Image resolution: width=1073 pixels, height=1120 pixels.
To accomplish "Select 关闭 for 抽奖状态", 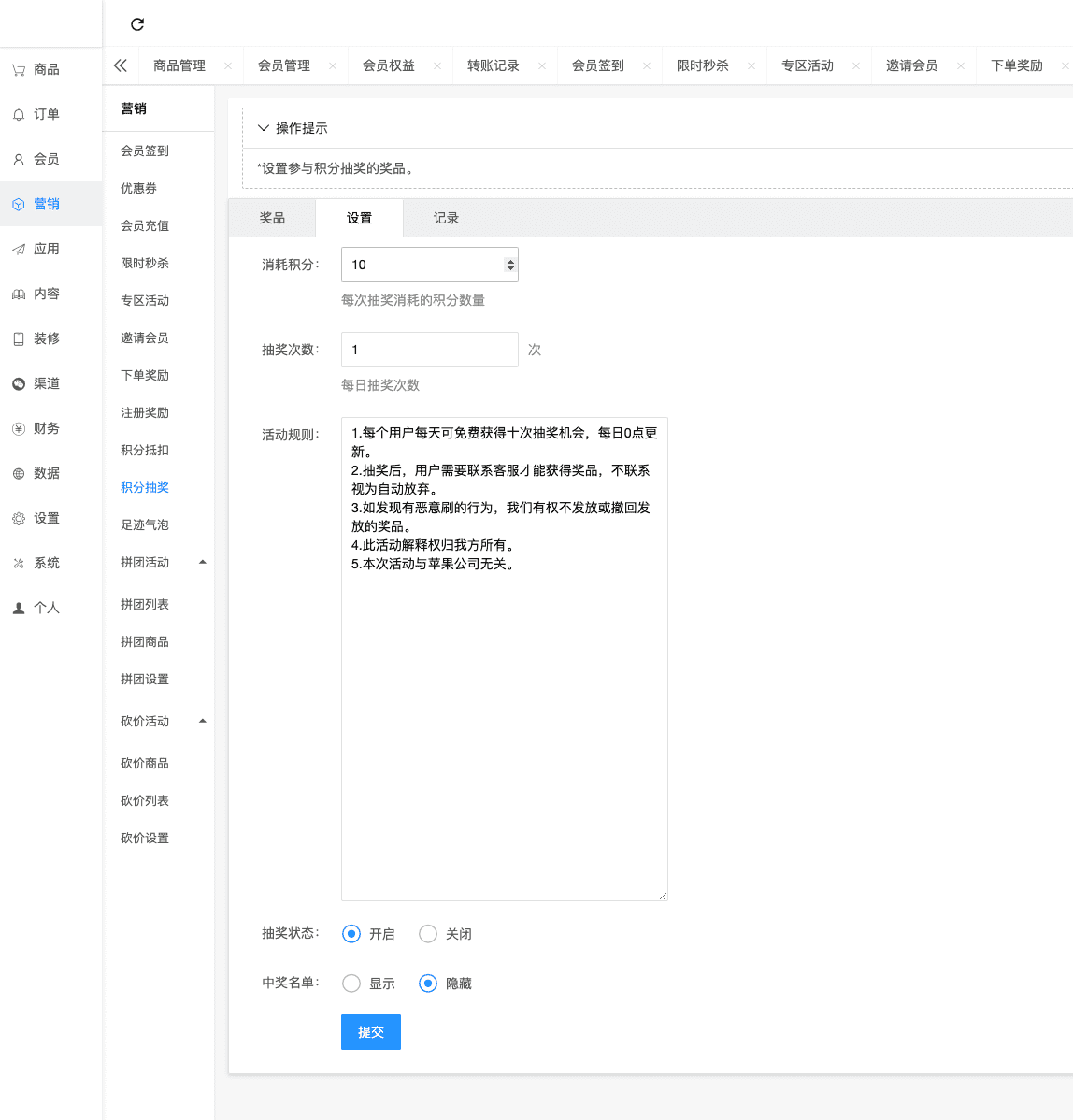I will [x=428, y=934].
